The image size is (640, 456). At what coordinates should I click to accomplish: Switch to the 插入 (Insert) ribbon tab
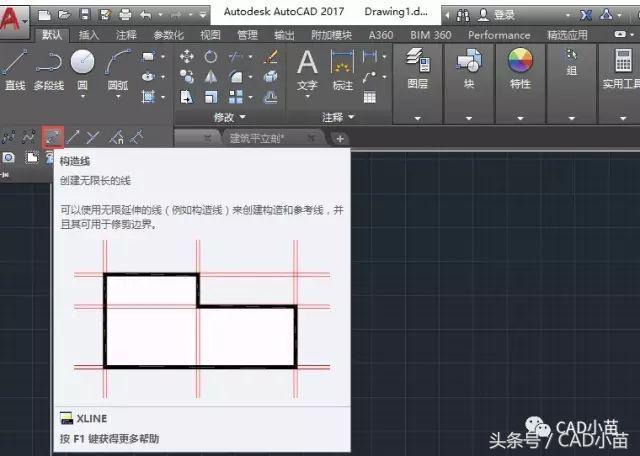coord(89,35)
